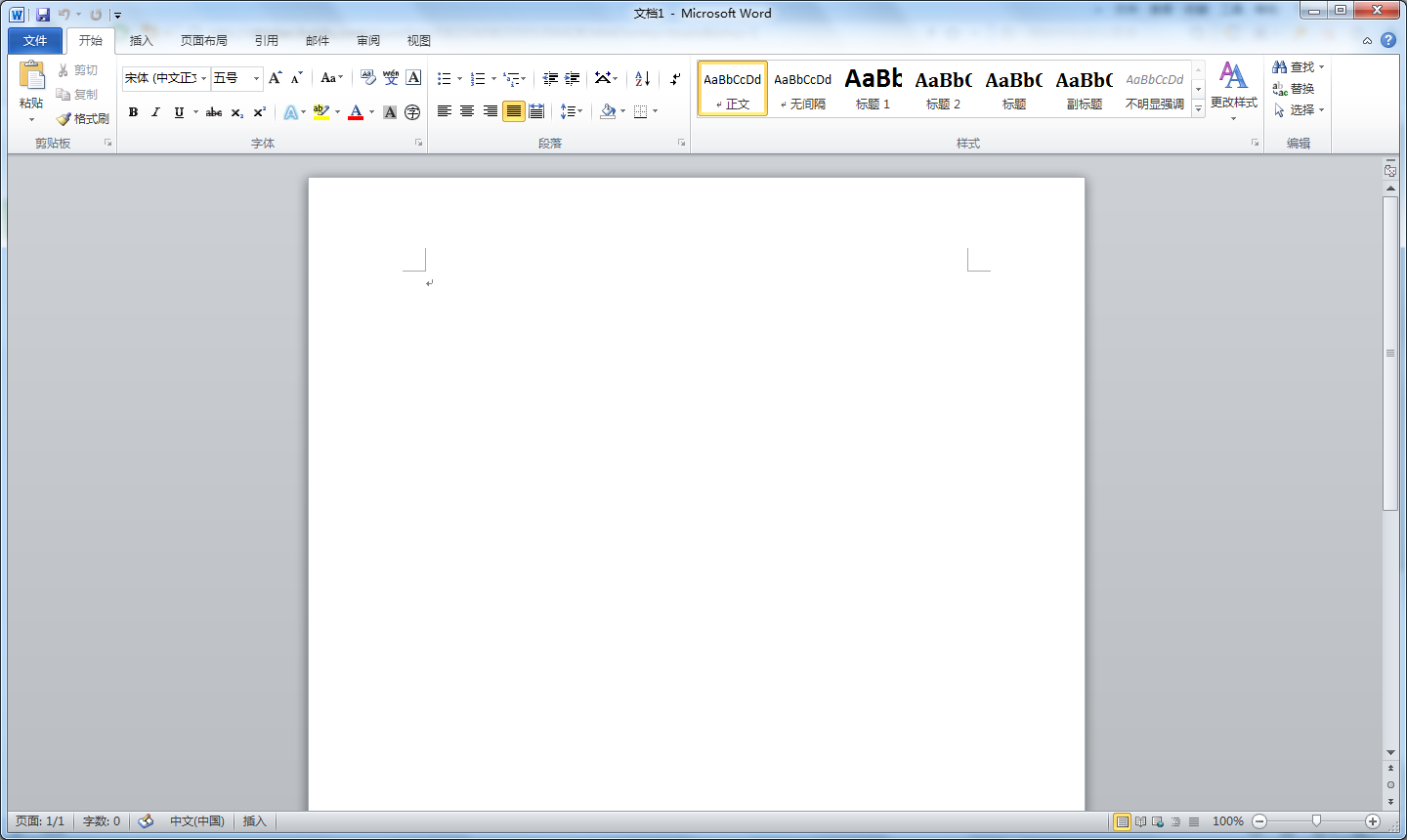Activate the Format Painter (格式刷)
1407x840 pixels.
(x=82, y=119)
